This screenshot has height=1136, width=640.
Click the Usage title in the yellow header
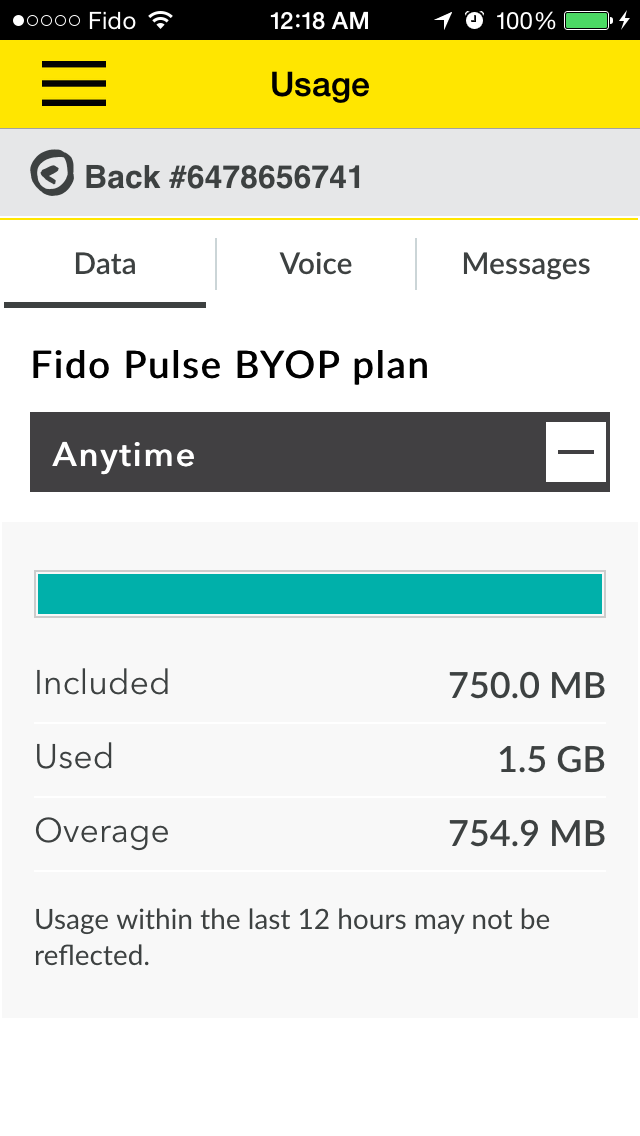point(319,84)
